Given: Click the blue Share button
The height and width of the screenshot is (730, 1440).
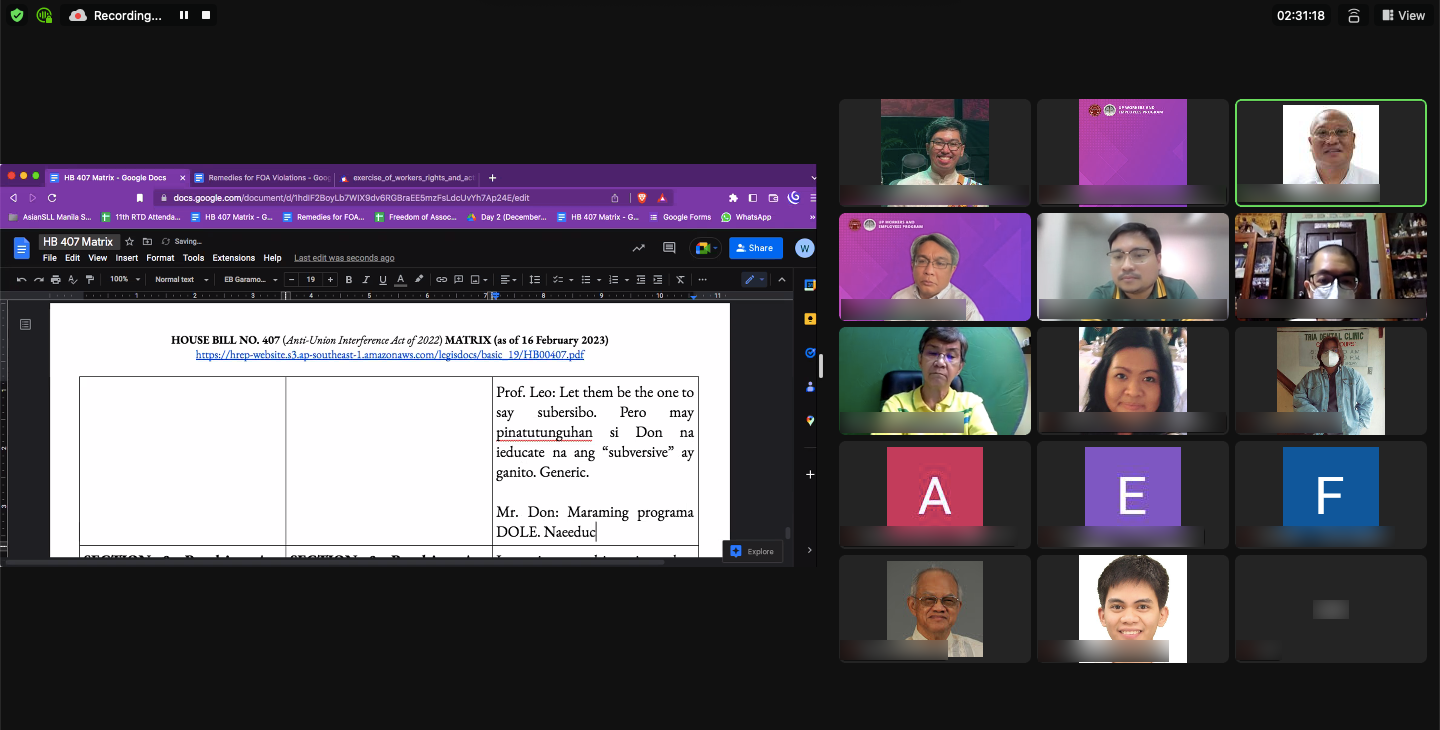Looking at the screenshot, I should pos(755,248).
